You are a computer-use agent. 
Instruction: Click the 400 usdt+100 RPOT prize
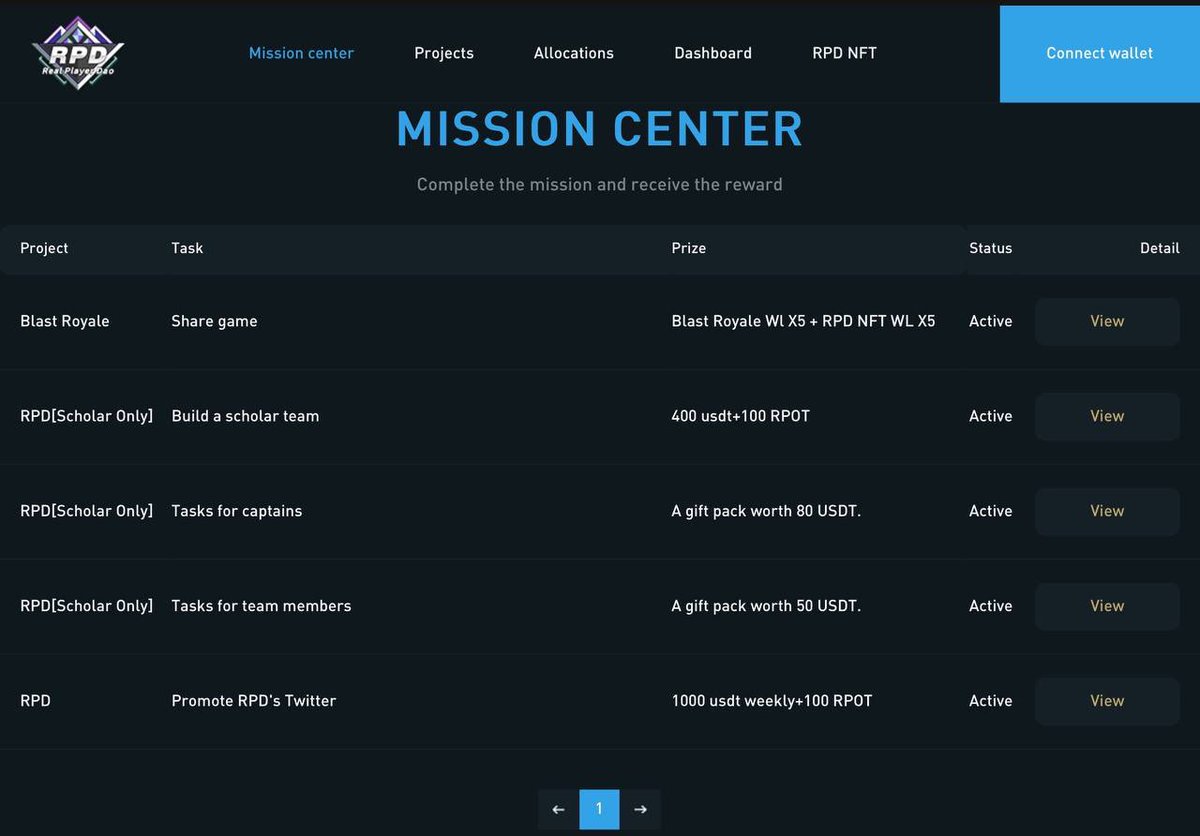tap(741, 416)
